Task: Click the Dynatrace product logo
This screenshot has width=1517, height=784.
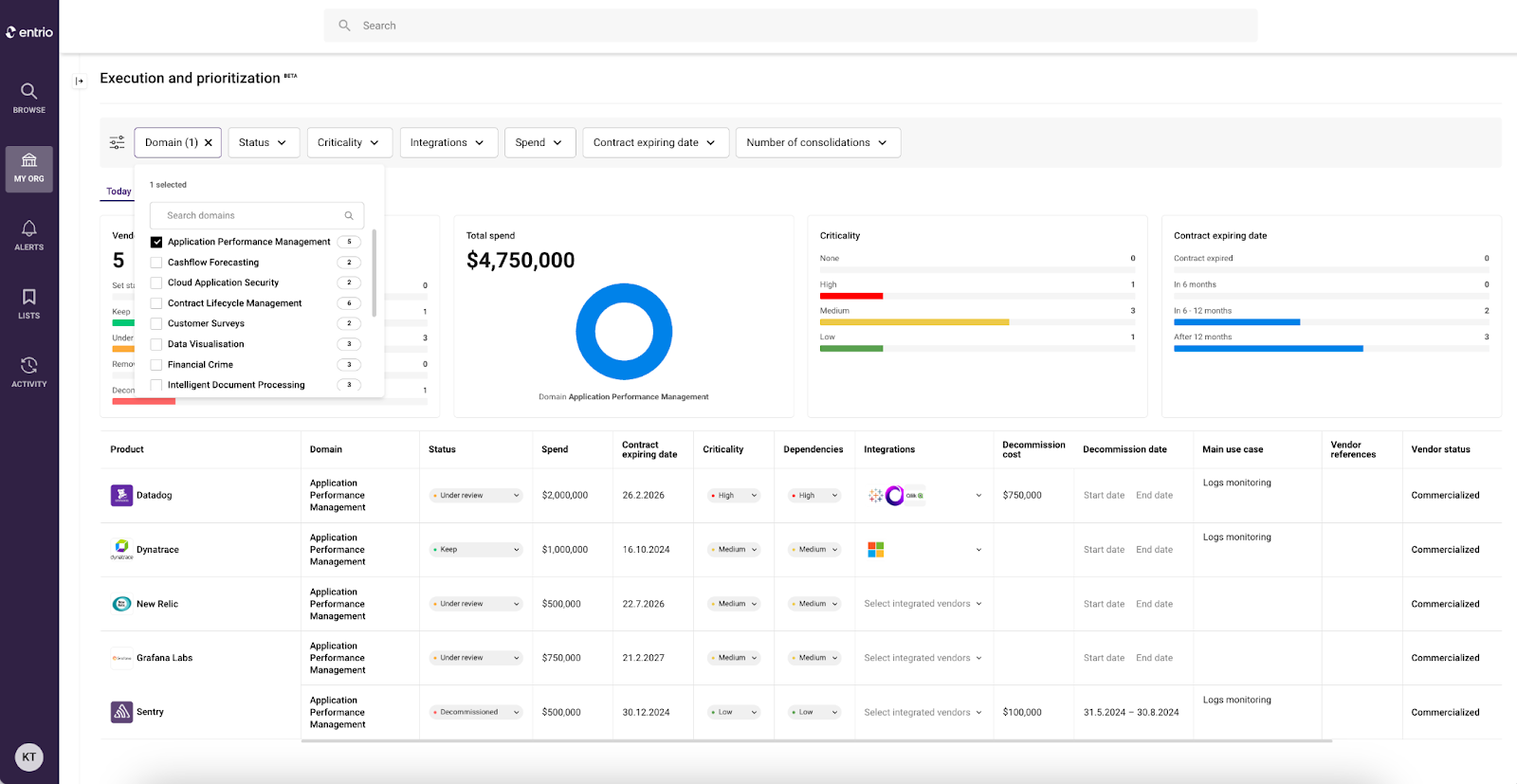Action: pos(121,549)
